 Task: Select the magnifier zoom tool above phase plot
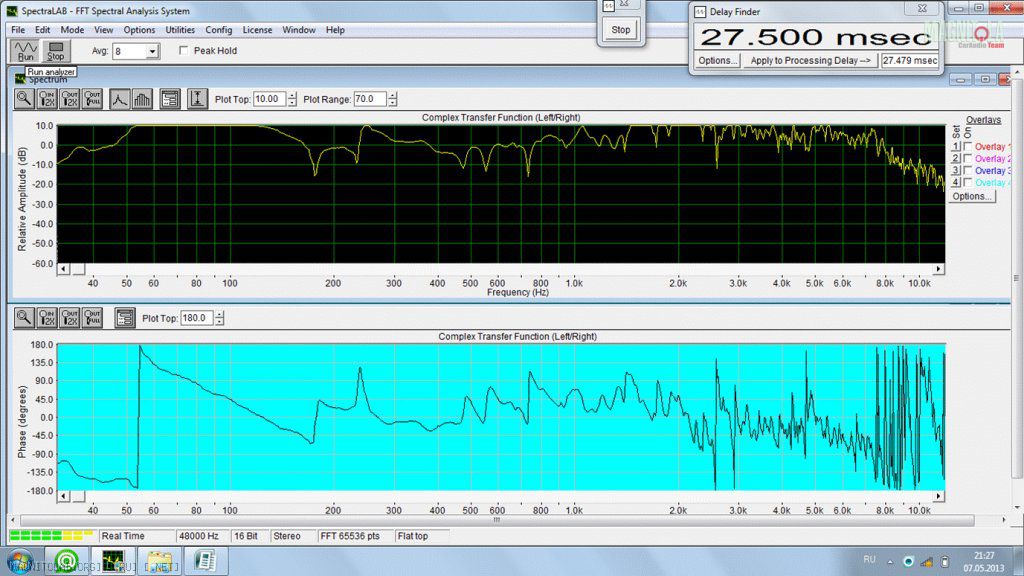point(24,317)
